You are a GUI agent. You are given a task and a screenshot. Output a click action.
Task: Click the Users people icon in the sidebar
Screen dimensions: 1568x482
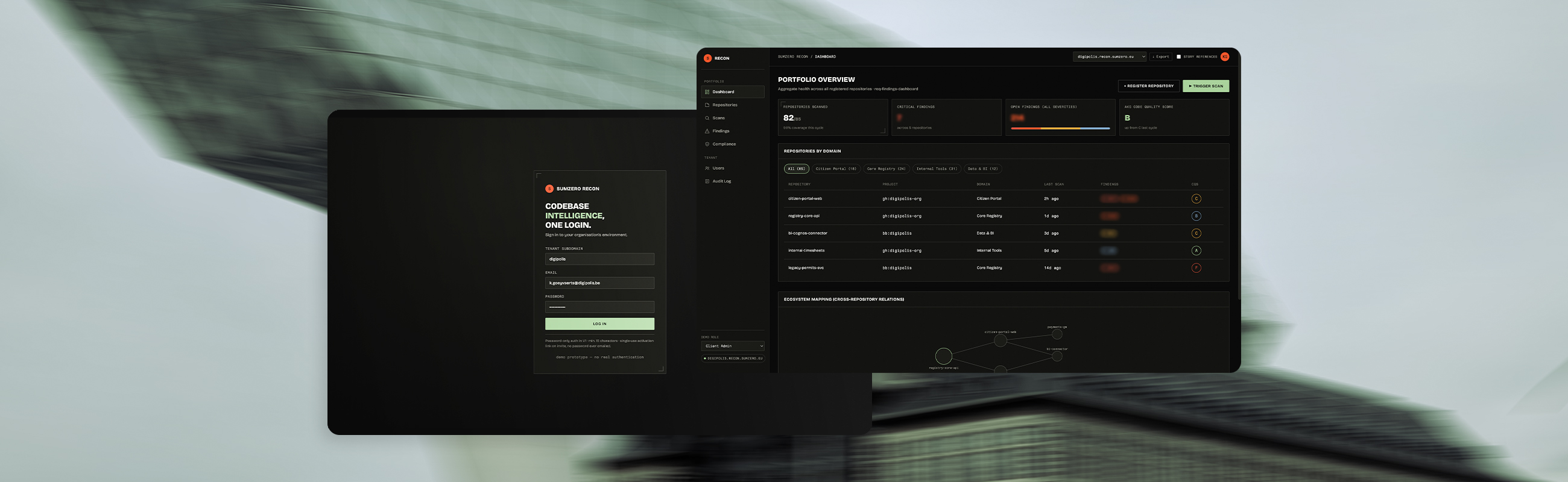pyautogui.click(x=707, y=168)
